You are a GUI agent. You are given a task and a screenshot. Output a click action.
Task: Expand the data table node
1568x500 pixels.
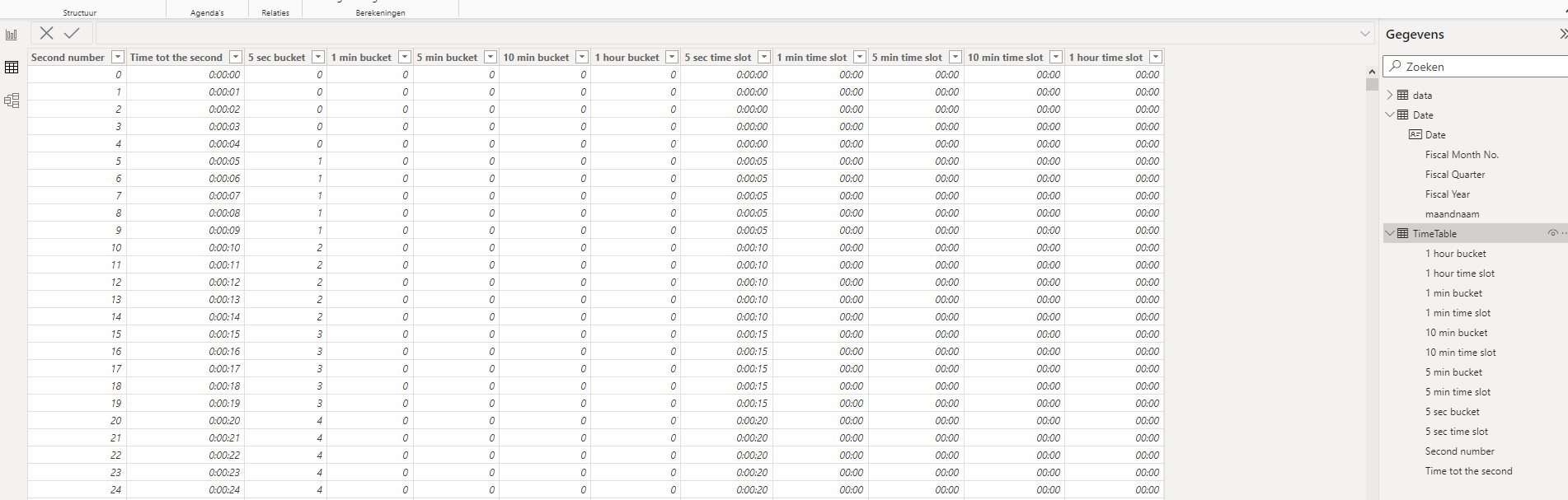tap(1390, 95)
